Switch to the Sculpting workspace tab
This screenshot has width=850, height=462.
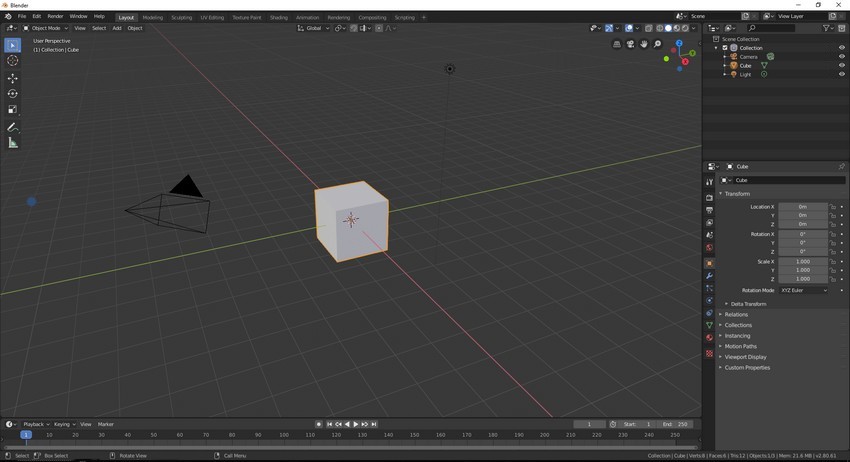(x=182, y=17)
